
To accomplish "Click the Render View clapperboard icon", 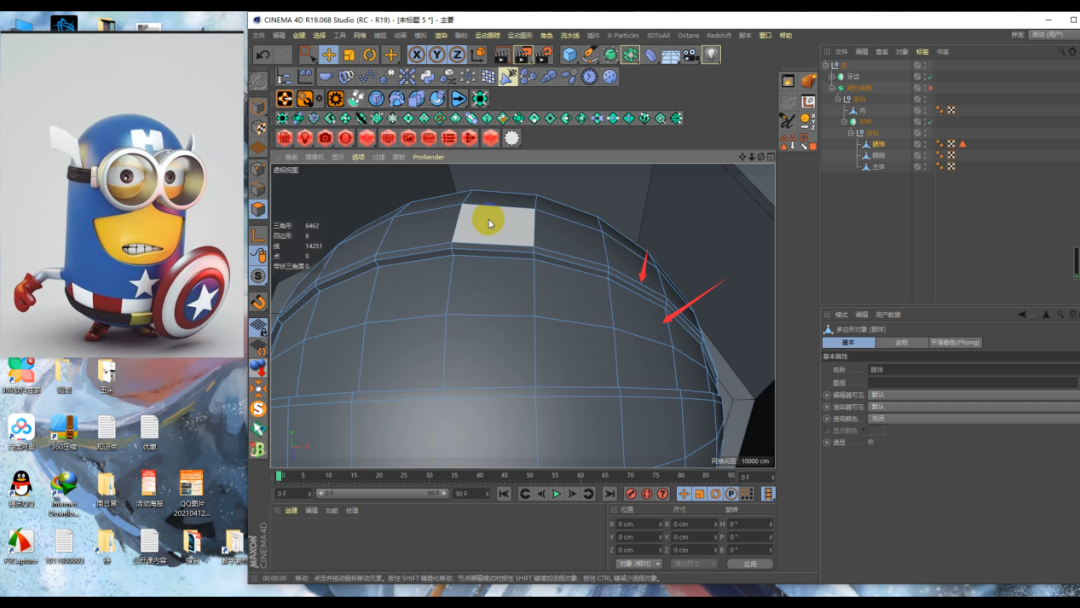I will tap(502, 54).
